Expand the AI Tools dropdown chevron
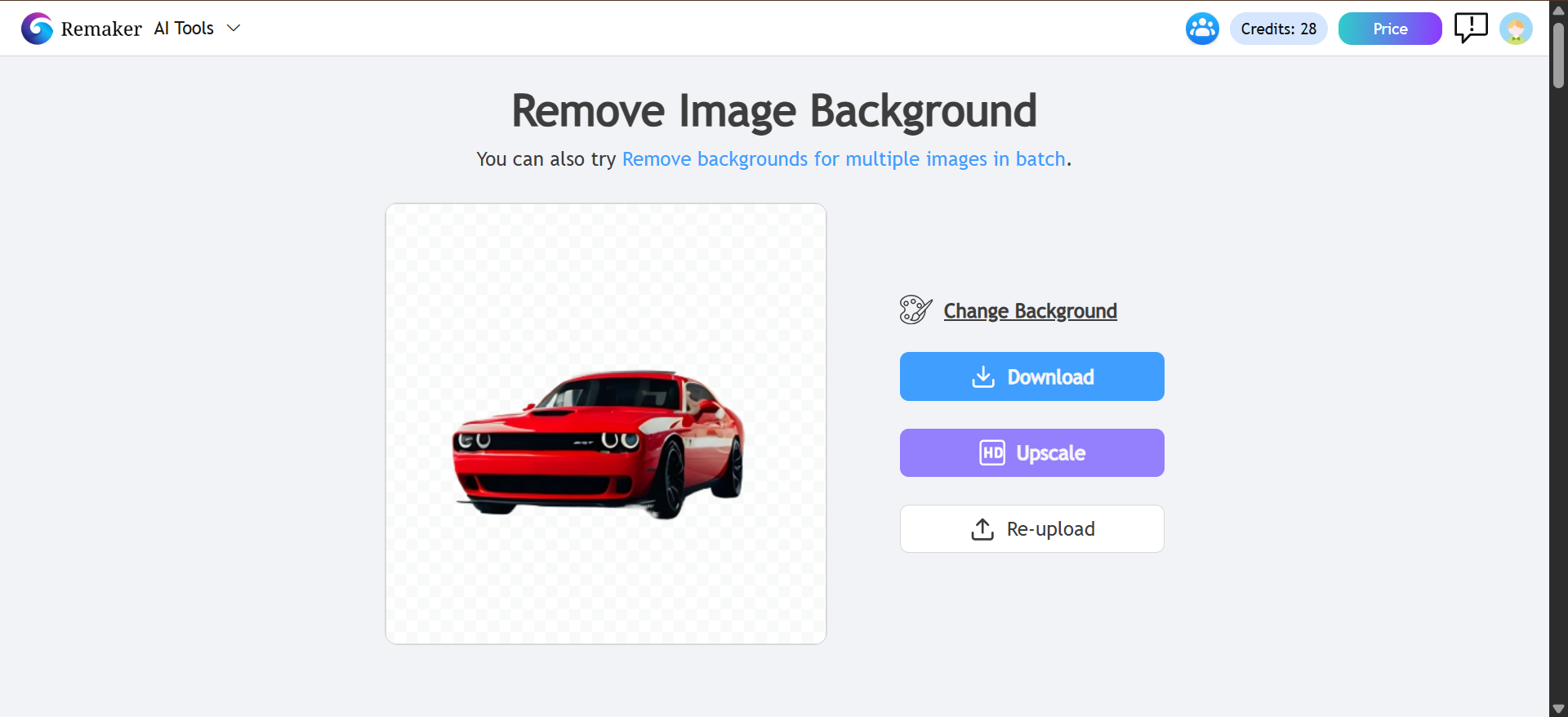The width and height of the screenshot is (1568, 717). pos(234,28)
